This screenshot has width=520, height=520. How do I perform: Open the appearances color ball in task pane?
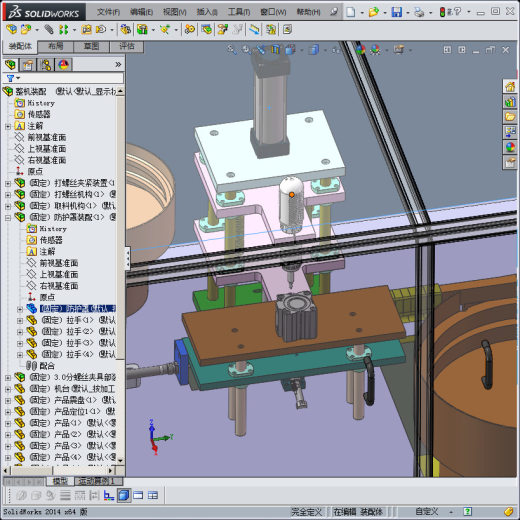click(510, 147)
